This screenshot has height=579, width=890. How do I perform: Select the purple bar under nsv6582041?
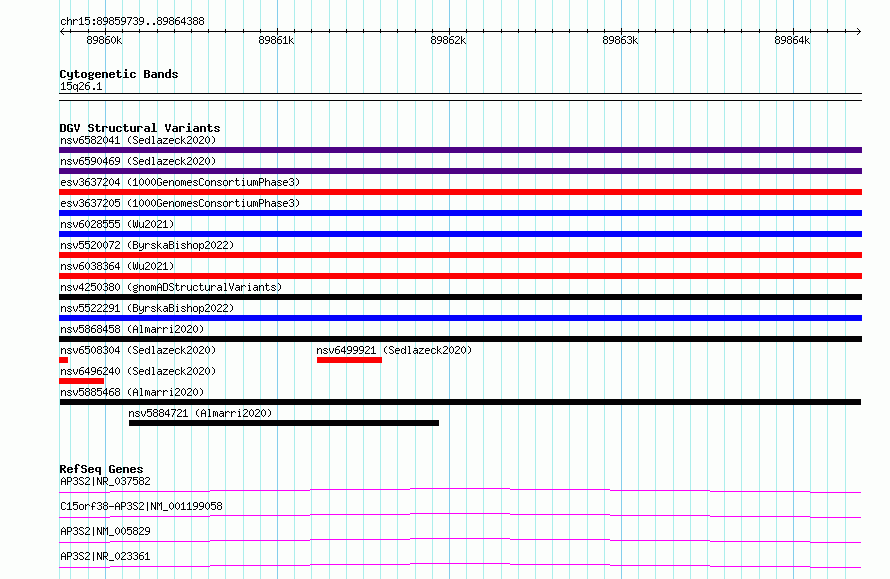460,150
